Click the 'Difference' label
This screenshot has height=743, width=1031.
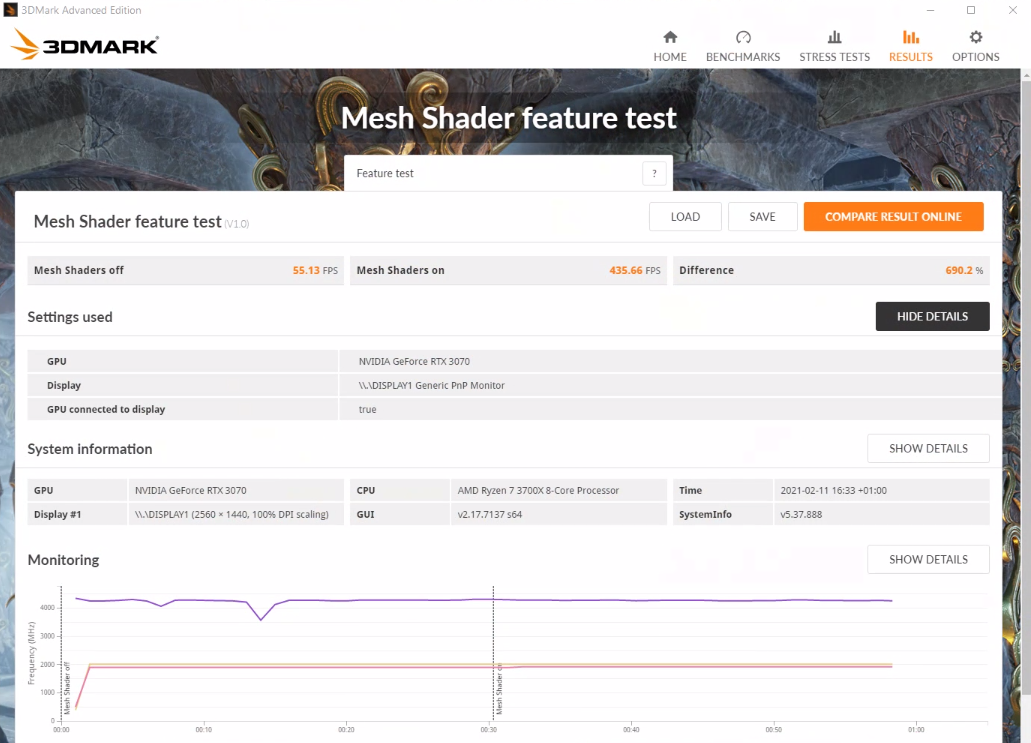click(706, 270)
